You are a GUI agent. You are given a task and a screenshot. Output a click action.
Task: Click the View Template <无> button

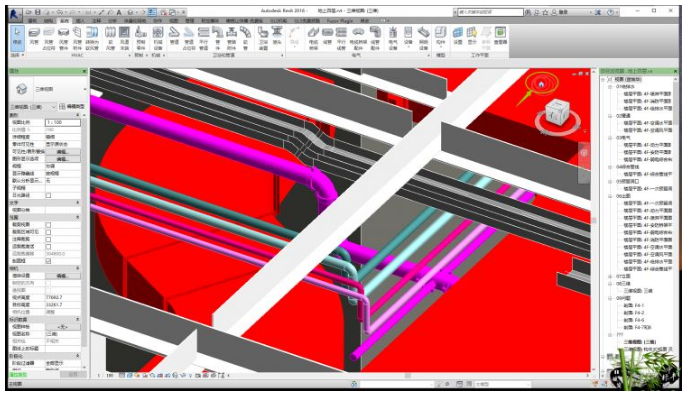(x=63, y=327)
